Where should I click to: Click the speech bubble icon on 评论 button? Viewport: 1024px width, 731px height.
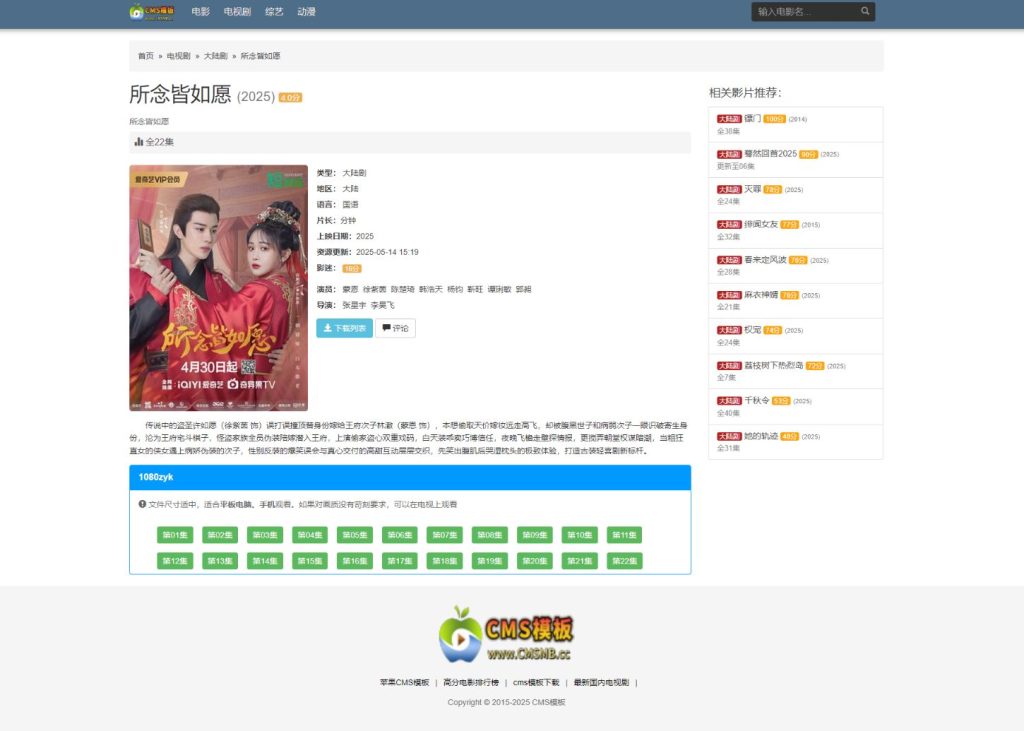tap(386, 328)
